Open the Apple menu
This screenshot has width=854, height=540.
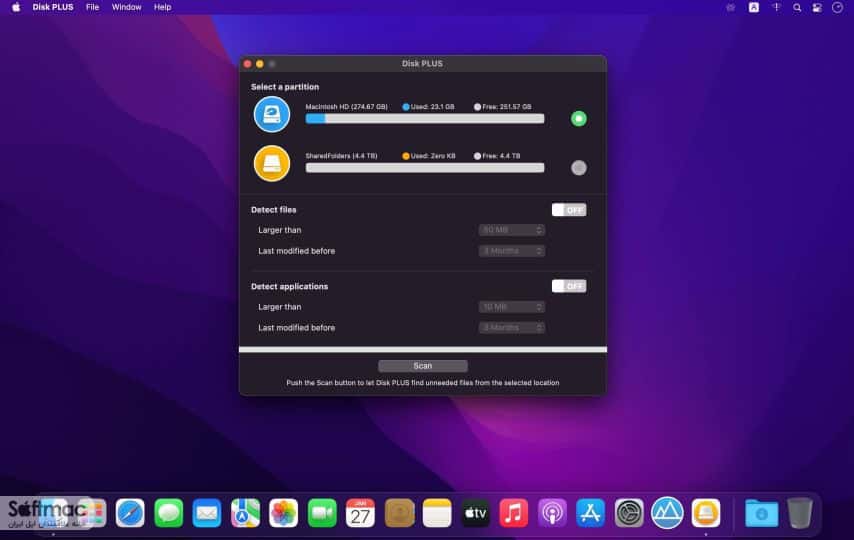click(16, 7)
